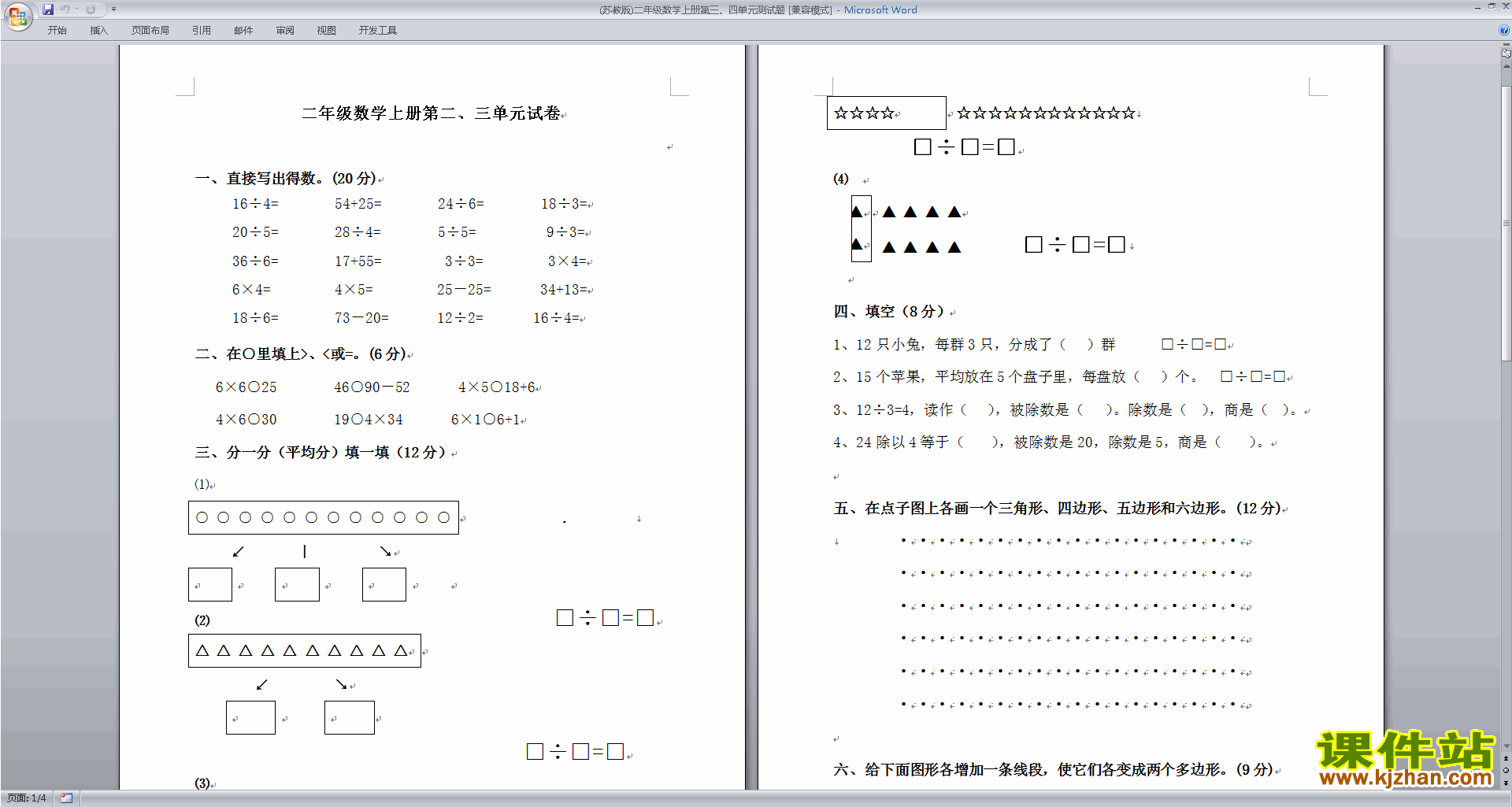1512x807 pixels.
Task: Open the Office button menu
Action: coord(17,16)
